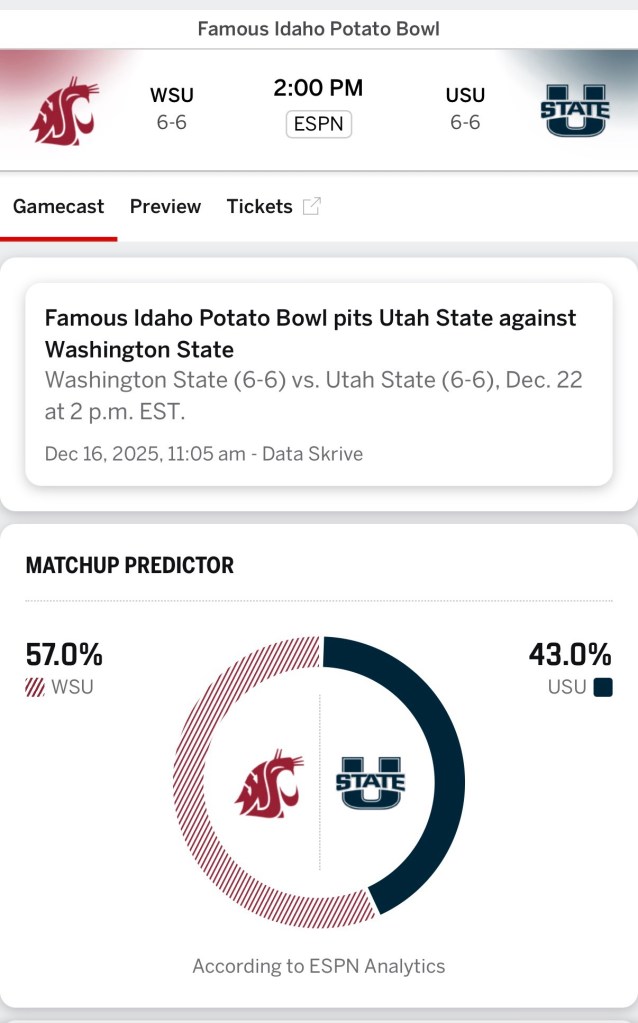
Task: Open the Preview tab
Action: pos(165,207)
